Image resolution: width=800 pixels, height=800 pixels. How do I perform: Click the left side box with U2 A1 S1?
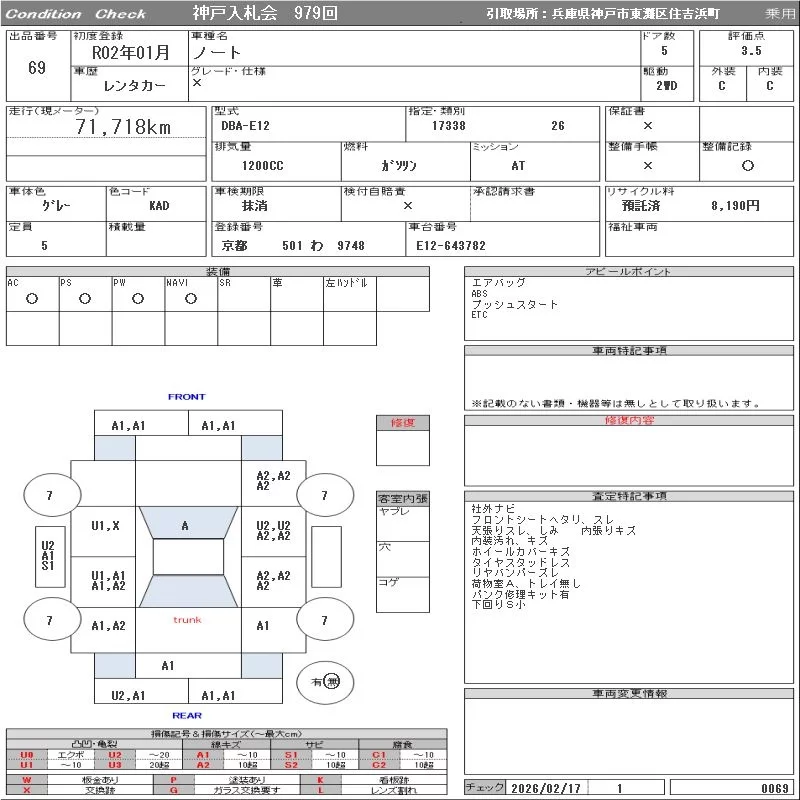(48, 555)
